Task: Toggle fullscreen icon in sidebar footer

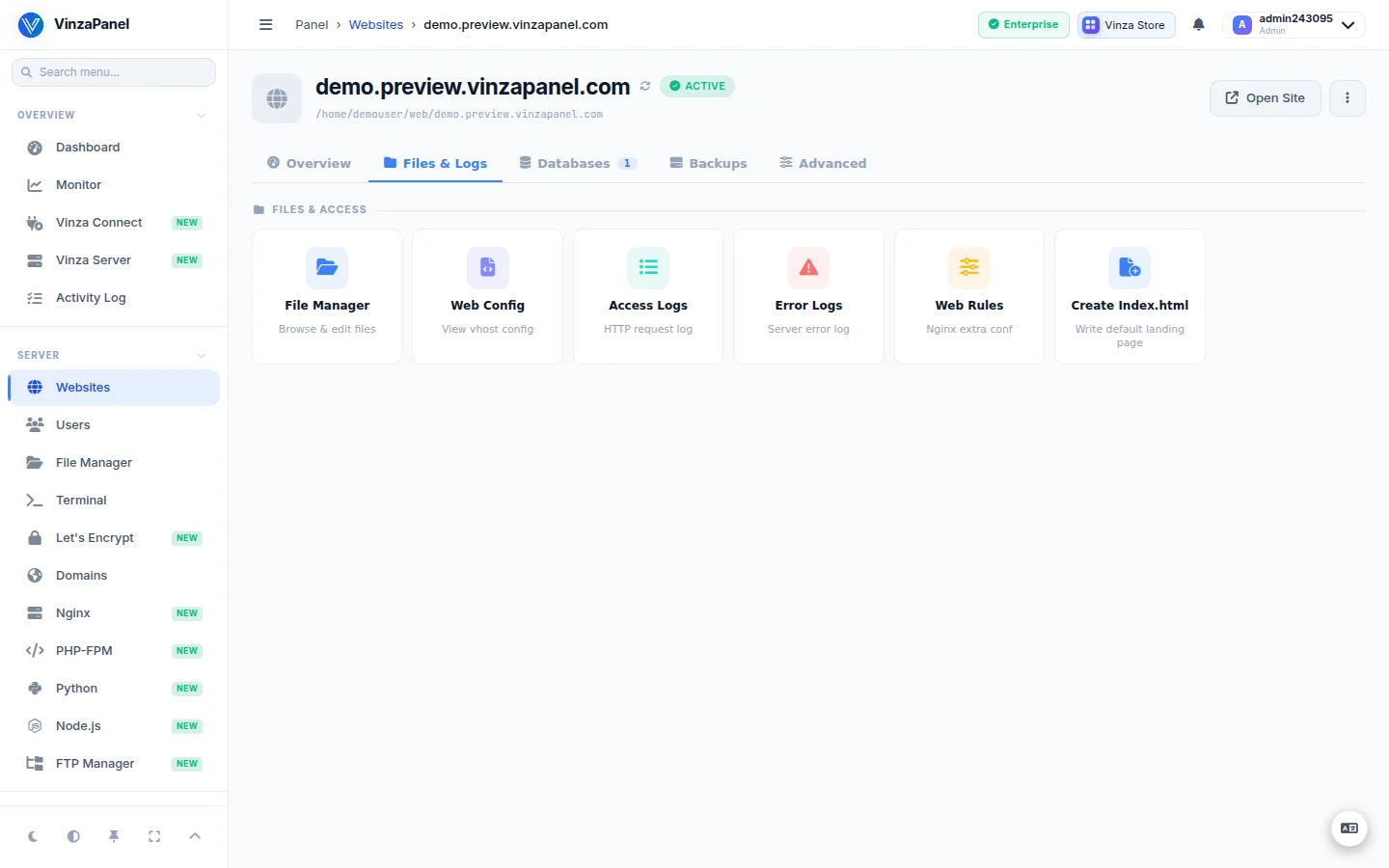Action: point(154,836)
